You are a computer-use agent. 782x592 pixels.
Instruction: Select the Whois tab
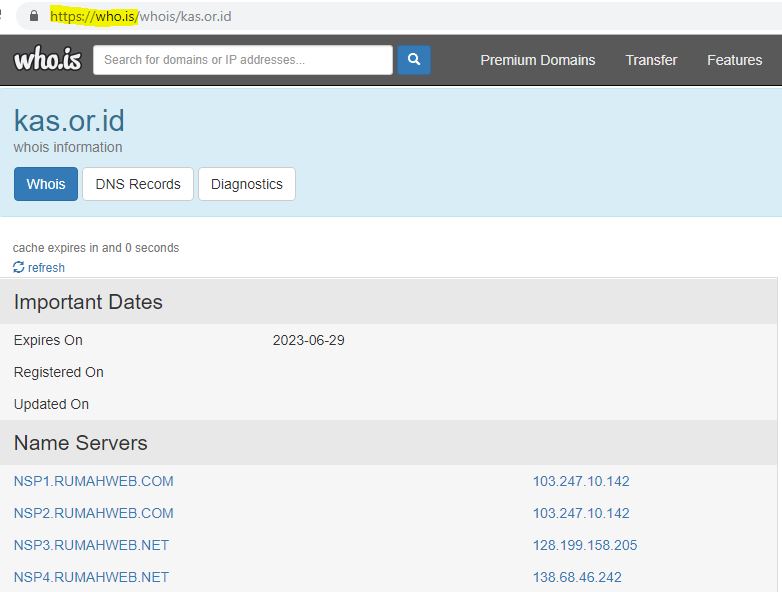coord(46,184)
